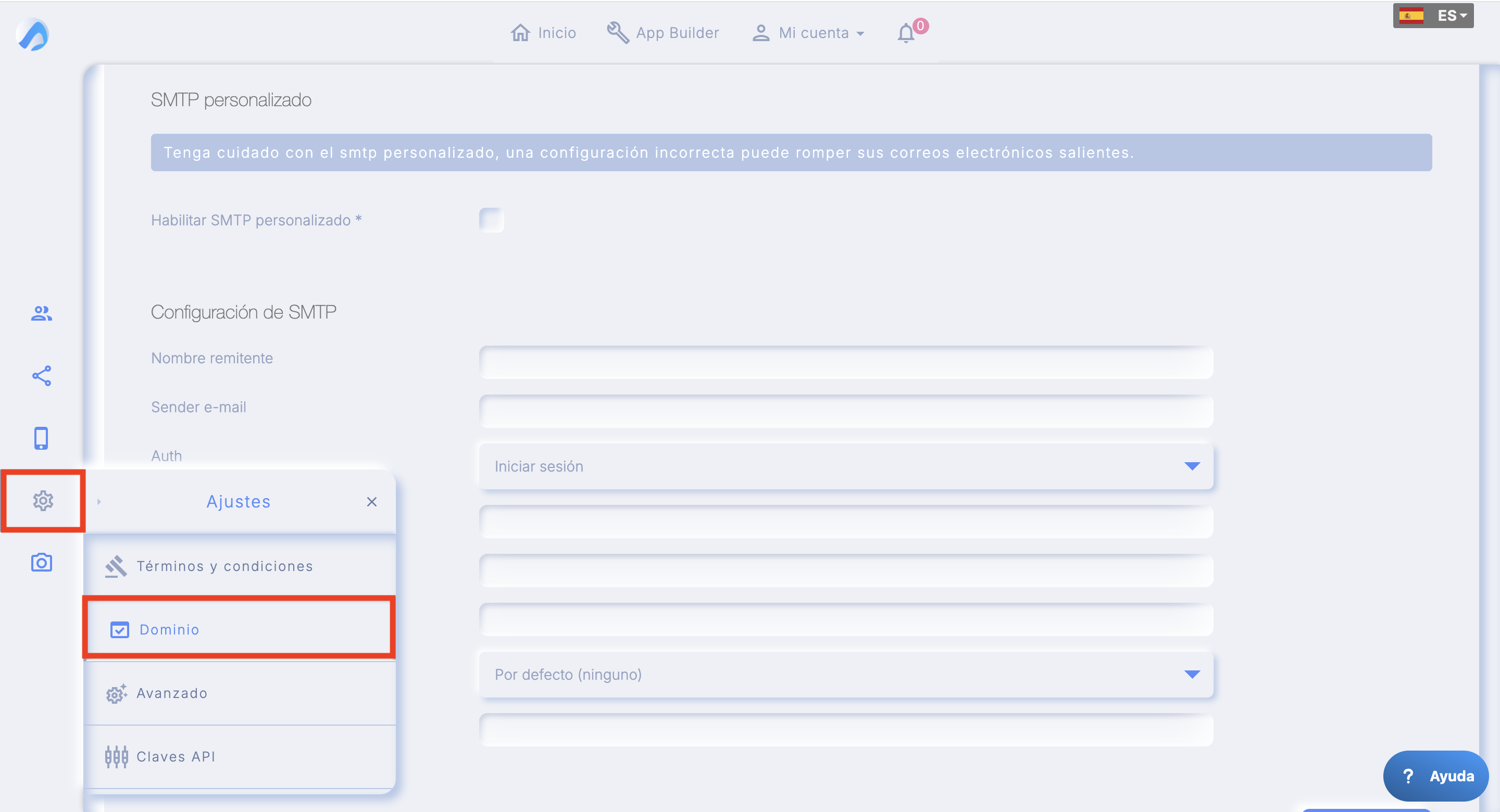Open the mobile phone sidebar icon
Screen dimensions: 1500x812
pos(41,438)
